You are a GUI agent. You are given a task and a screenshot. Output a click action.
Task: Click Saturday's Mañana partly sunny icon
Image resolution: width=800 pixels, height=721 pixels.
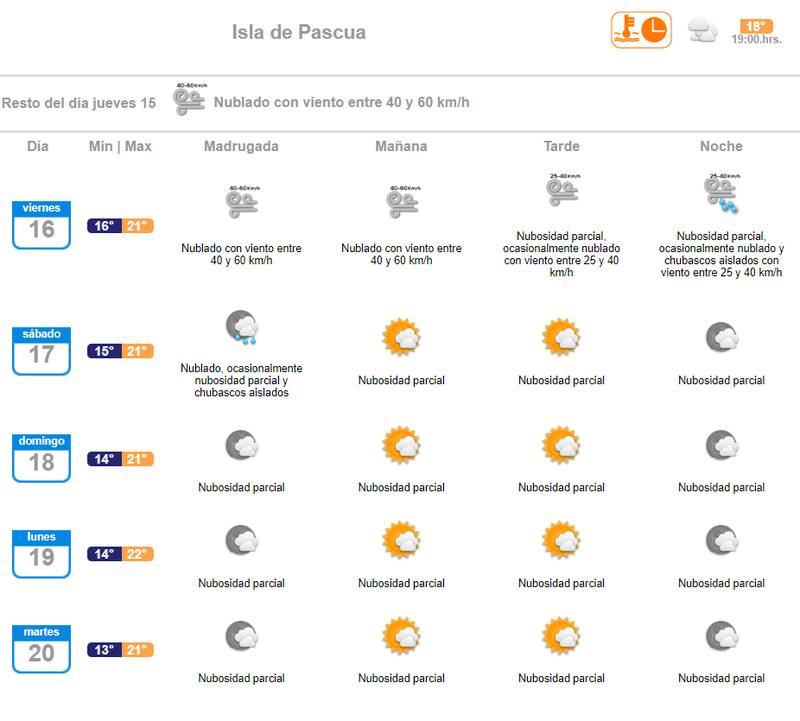[x=401, y=337]
